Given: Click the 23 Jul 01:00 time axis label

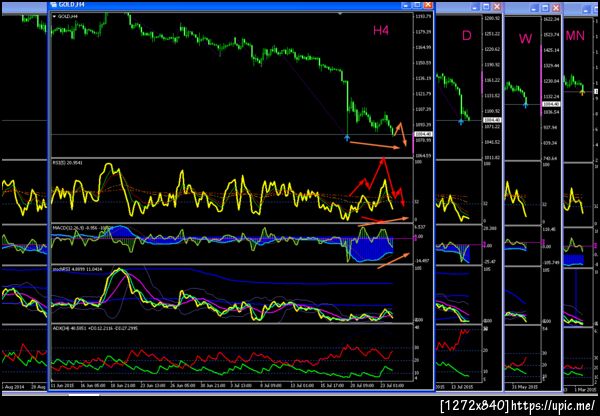Looking at the screenshot, I should pyautogui.click(x=393, y=386).
